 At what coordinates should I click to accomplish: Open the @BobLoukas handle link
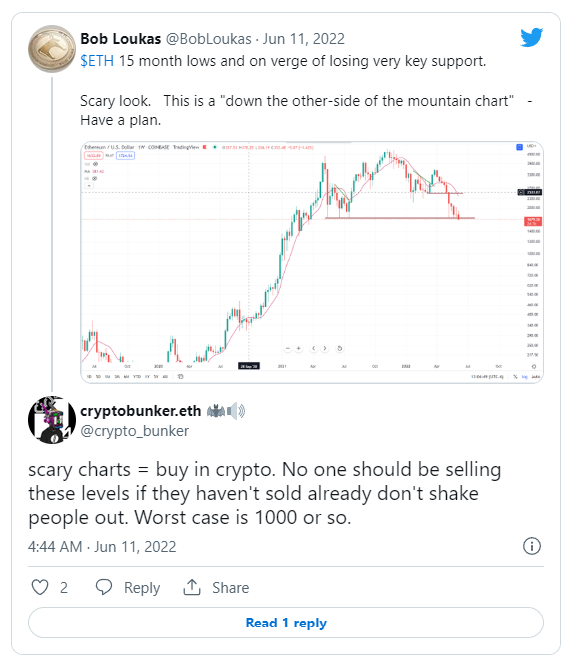[208, 39]
